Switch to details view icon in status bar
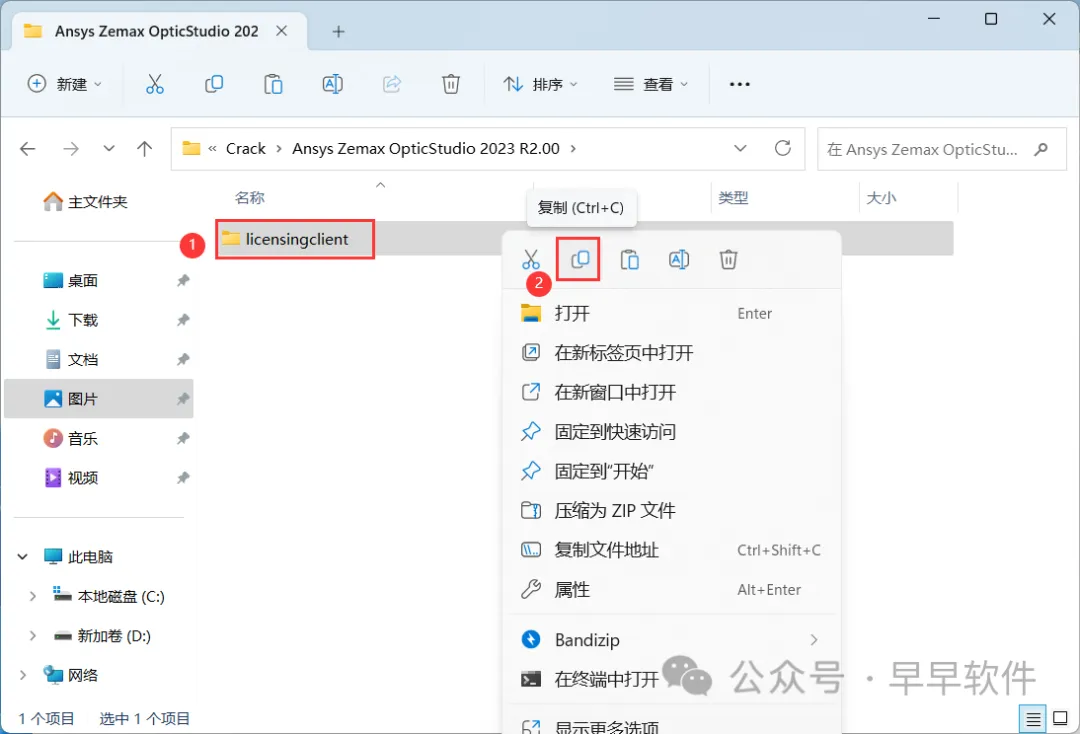 click(x=1032, y=720)
